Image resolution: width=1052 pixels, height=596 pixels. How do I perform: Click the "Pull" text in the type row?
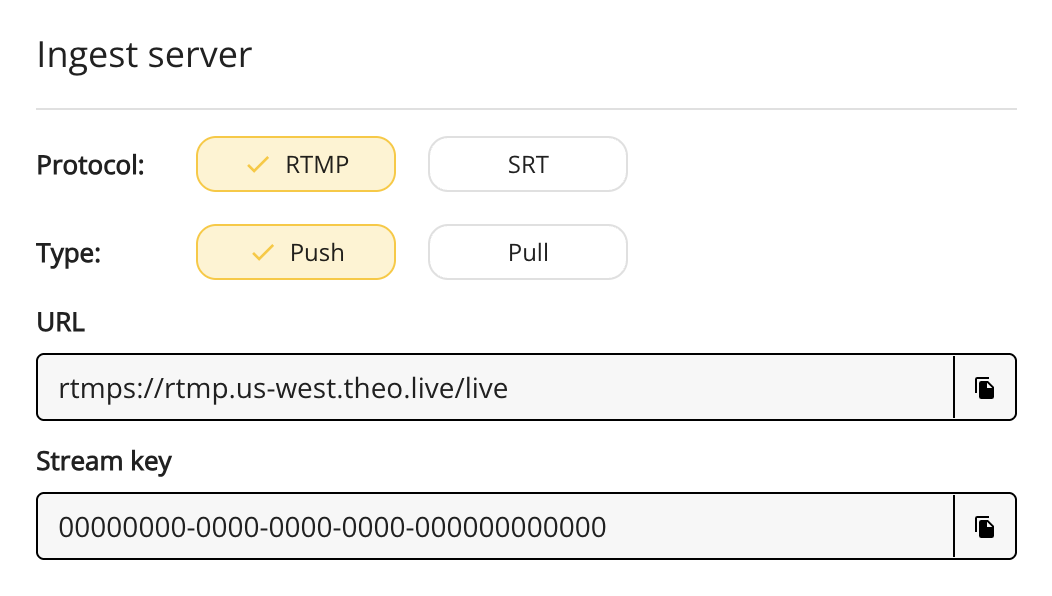click(x=527, y=253)
